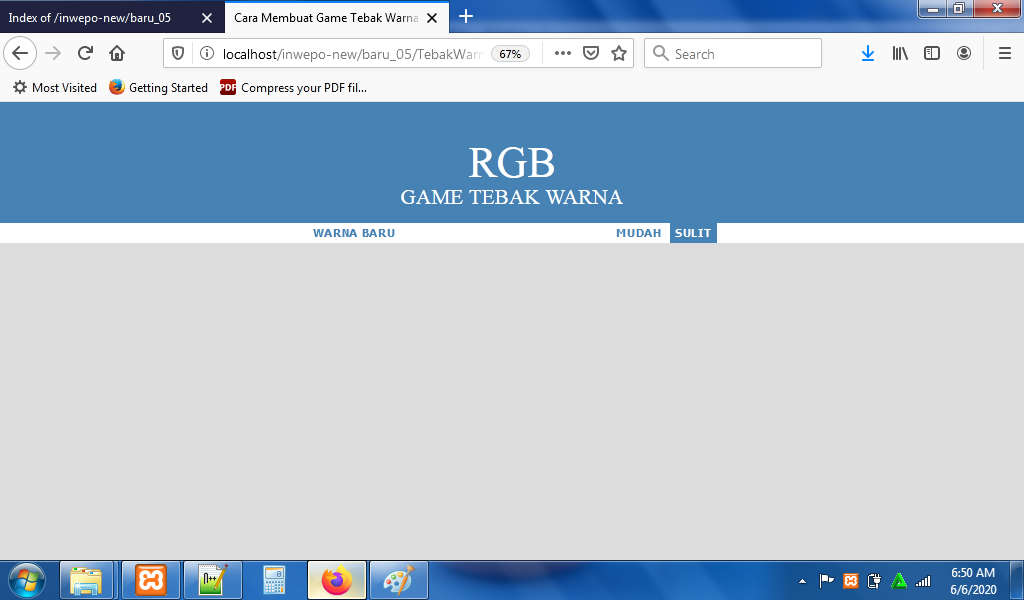1024x600 pixels.
Task: Save page to Pocket
Action: (590, 54)
